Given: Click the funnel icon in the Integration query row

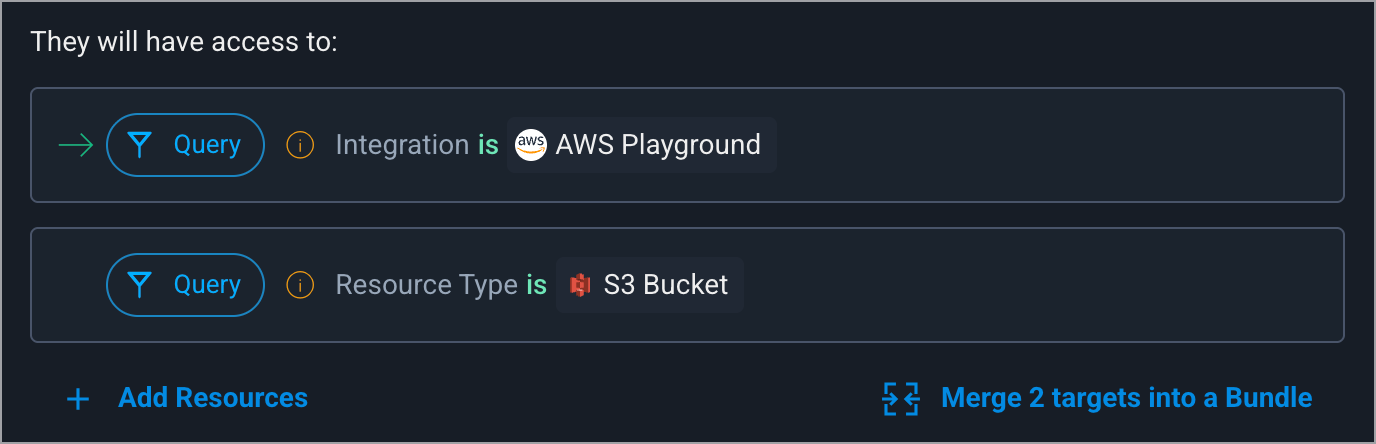Looking at the screenshot, I should point(140,145).
